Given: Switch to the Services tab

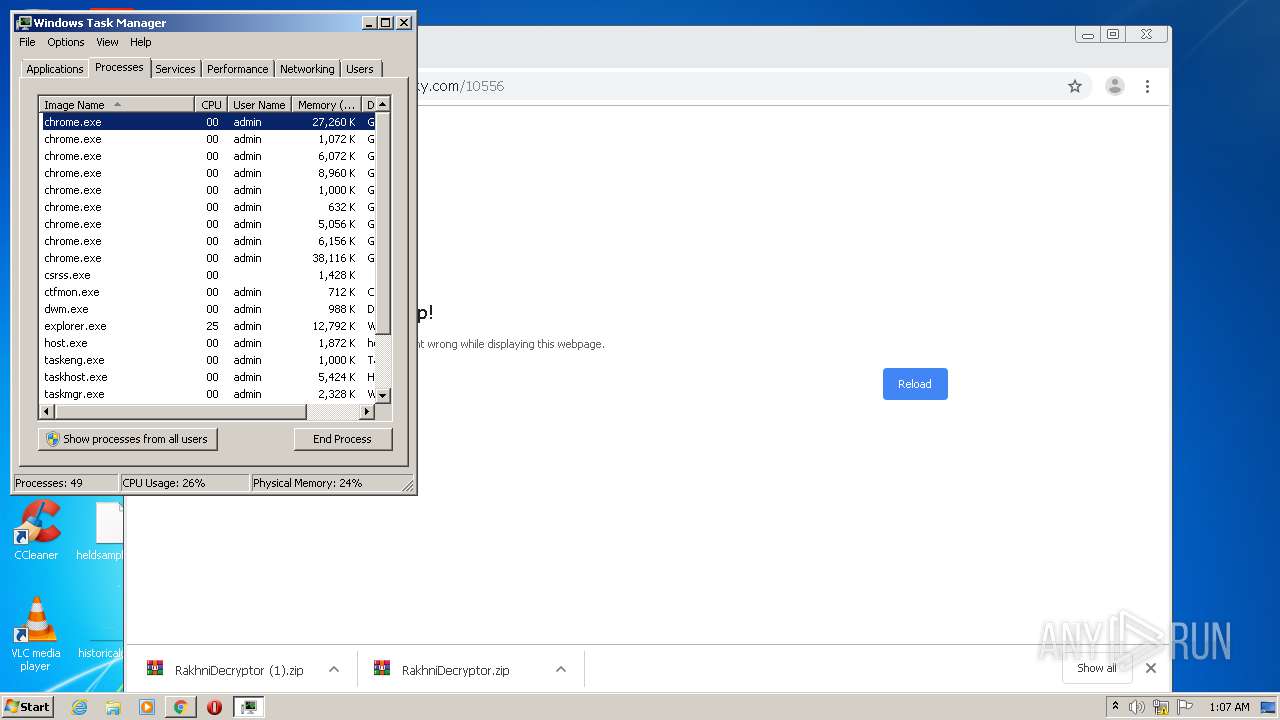Looking at the screenshot, I should pos(175,69).
